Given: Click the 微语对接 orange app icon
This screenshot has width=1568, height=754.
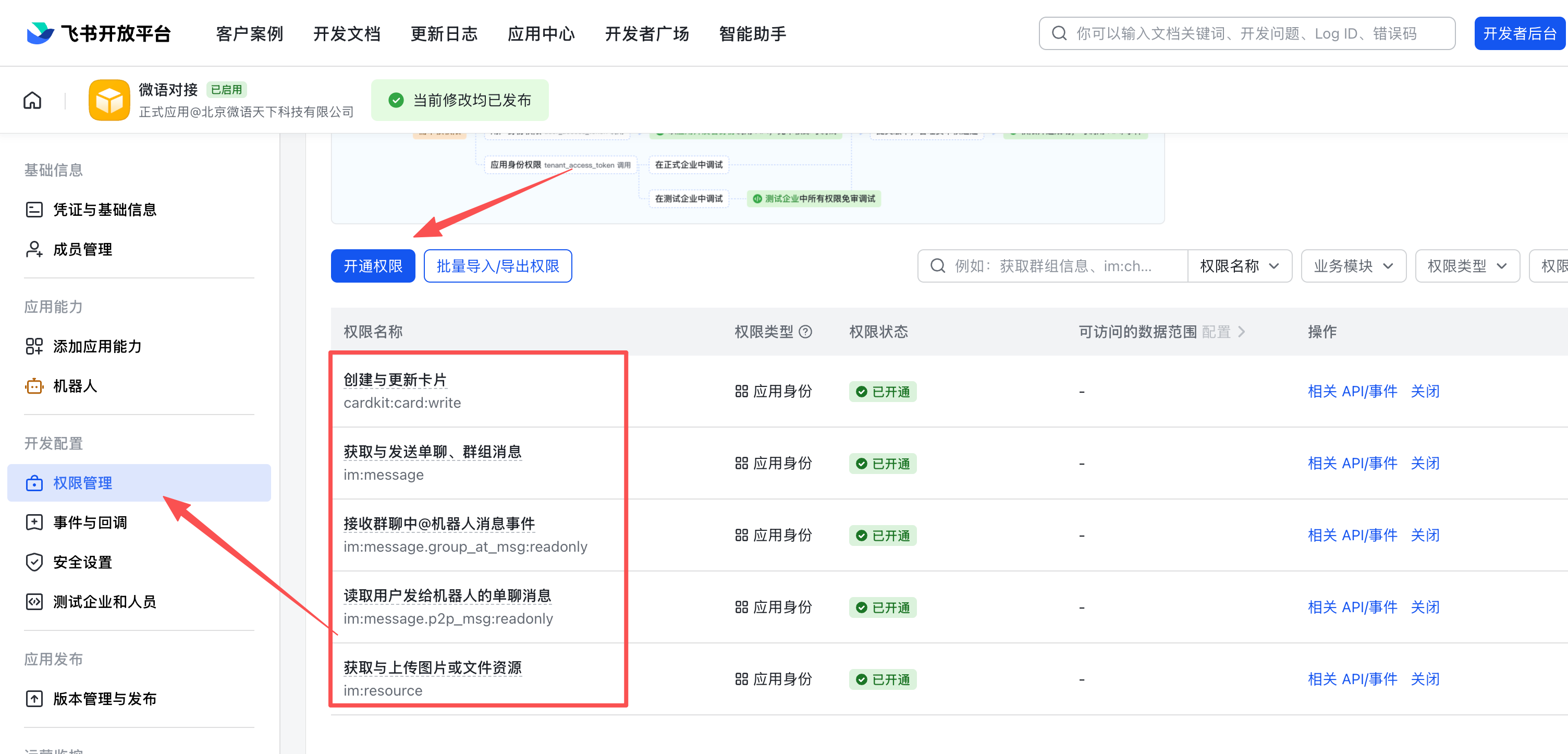Looking at the screenshot, I should tap(109, 100).
